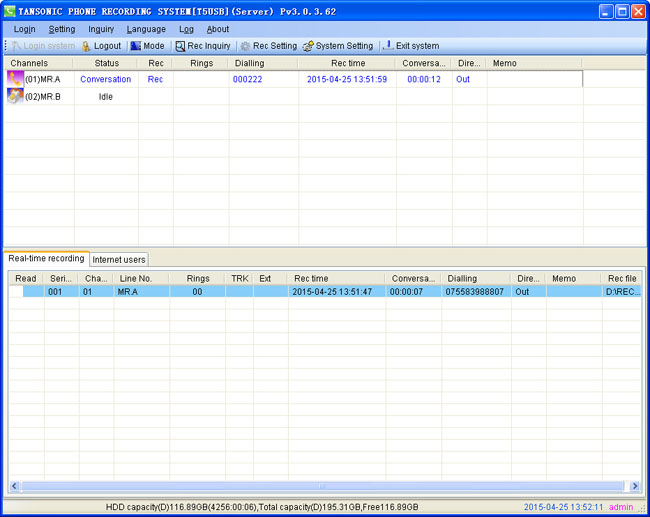Select recording row with dialling 075583988807
Viewport: 650px width, 517px height.
coord(474,292)
